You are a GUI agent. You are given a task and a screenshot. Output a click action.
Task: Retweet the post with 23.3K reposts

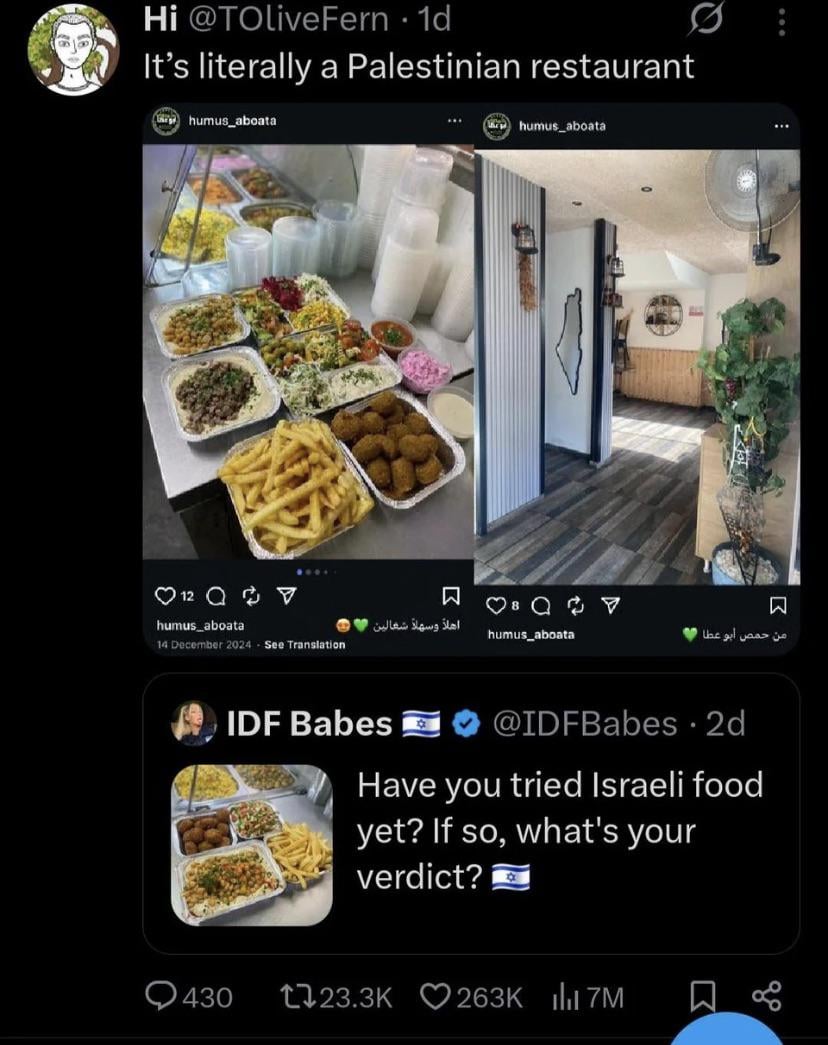pos(335,997)
